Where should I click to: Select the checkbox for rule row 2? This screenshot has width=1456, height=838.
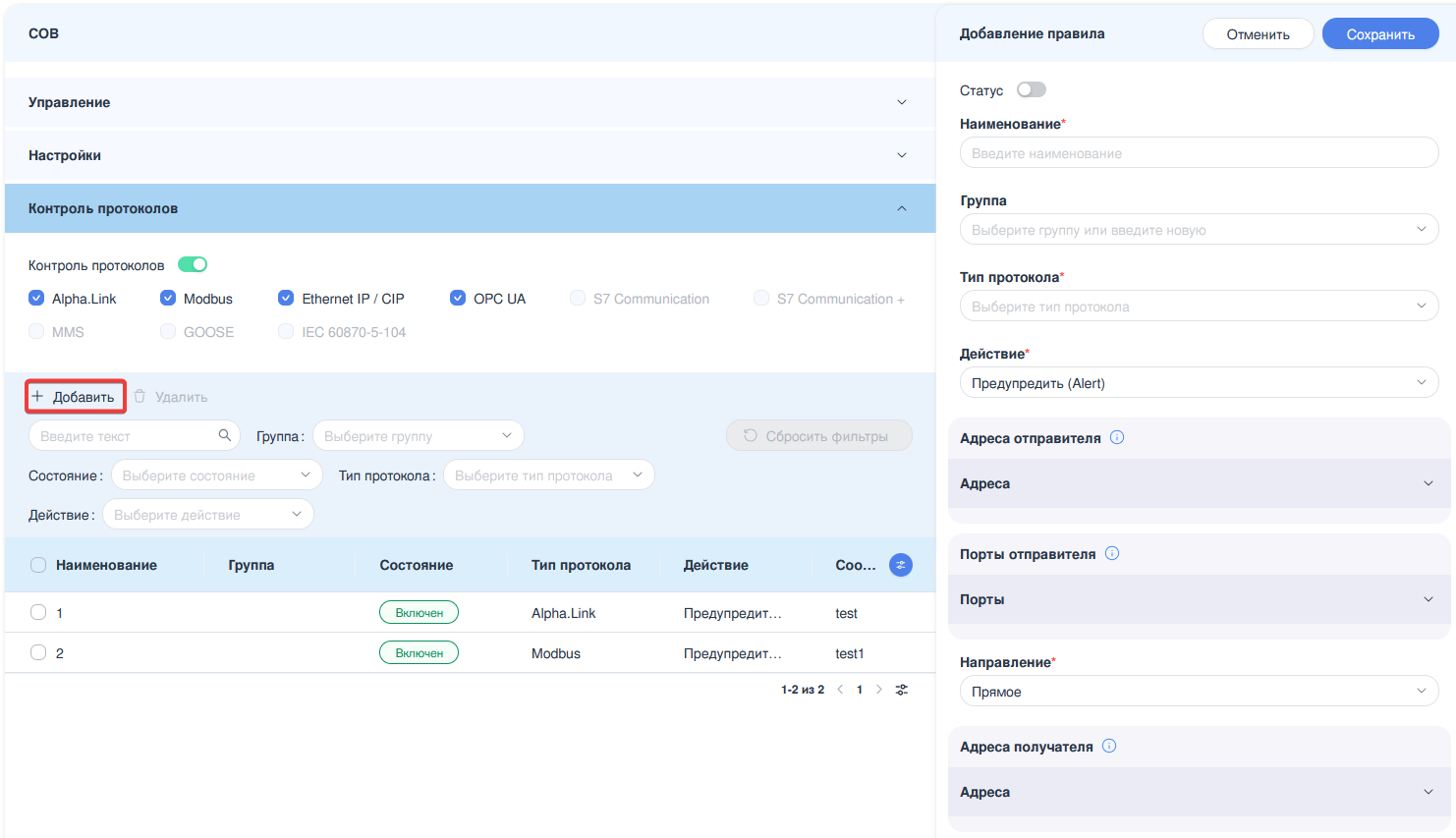point(38,652)
